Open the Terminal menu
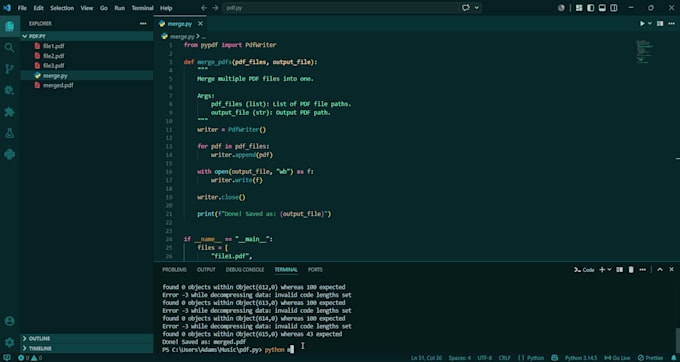Image resolution: width=680 pixels, height=362 pixels. pyautogui.click(x=143, y=8)
